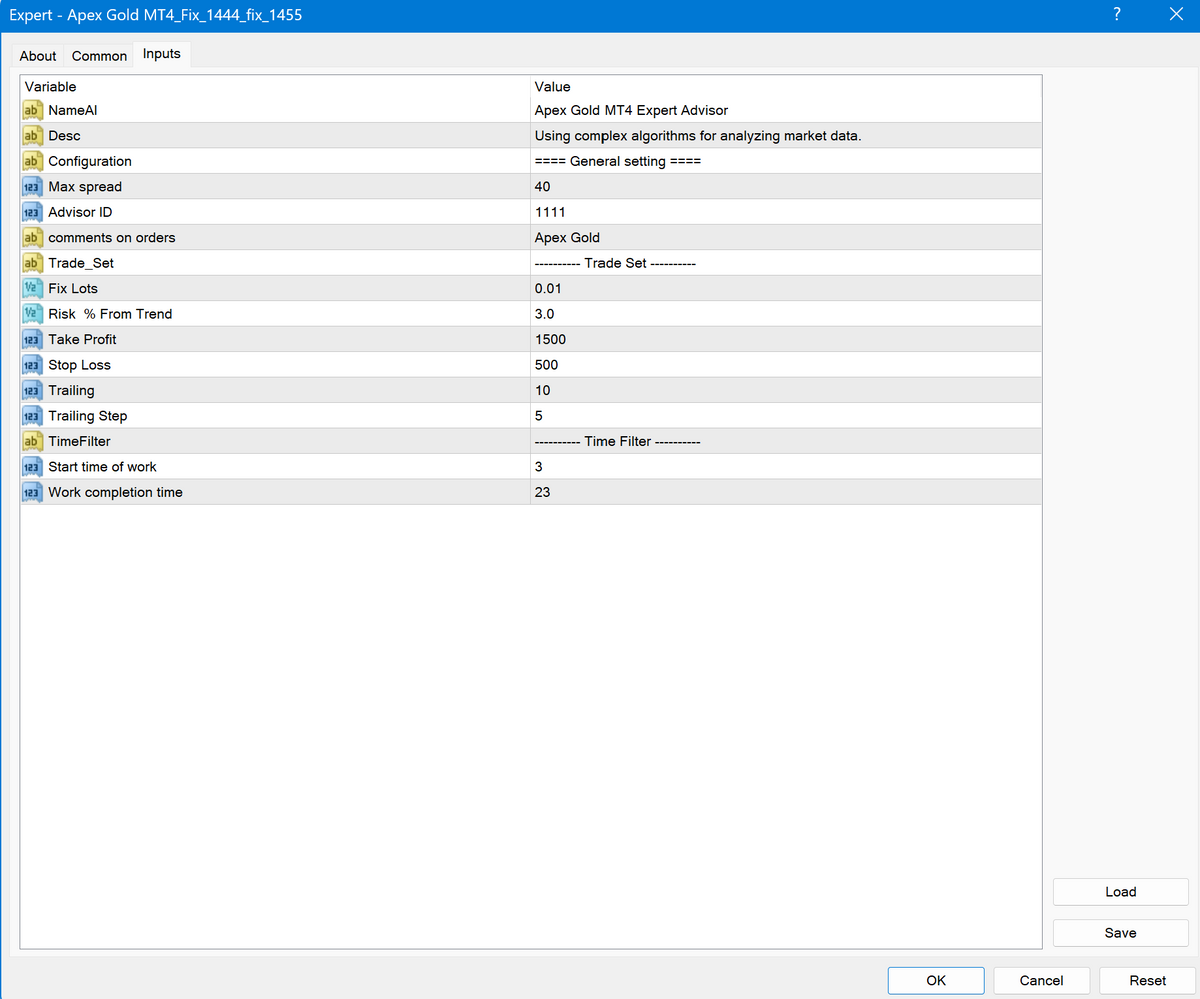Open the Common tab
1200x999 pixels.
(x=99, y=56)
